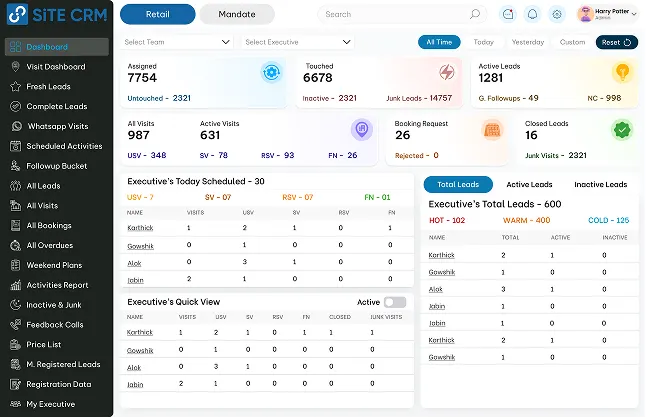Toggle the Active switch in Quick View
The width and height of the screenshot is (646, 418).
[x=395, y=302]
